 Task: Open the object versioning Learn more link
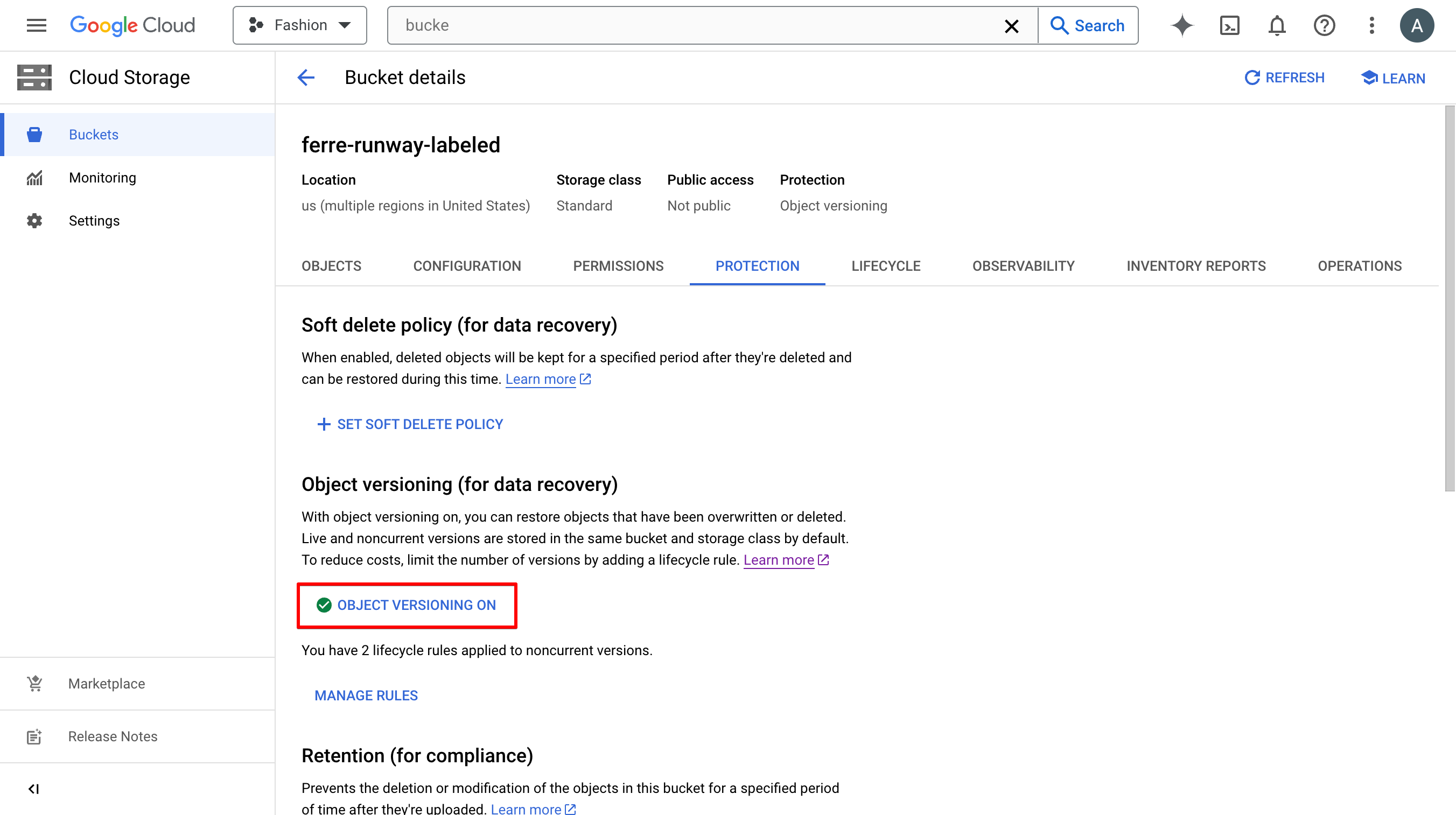(x=778, y=560)
